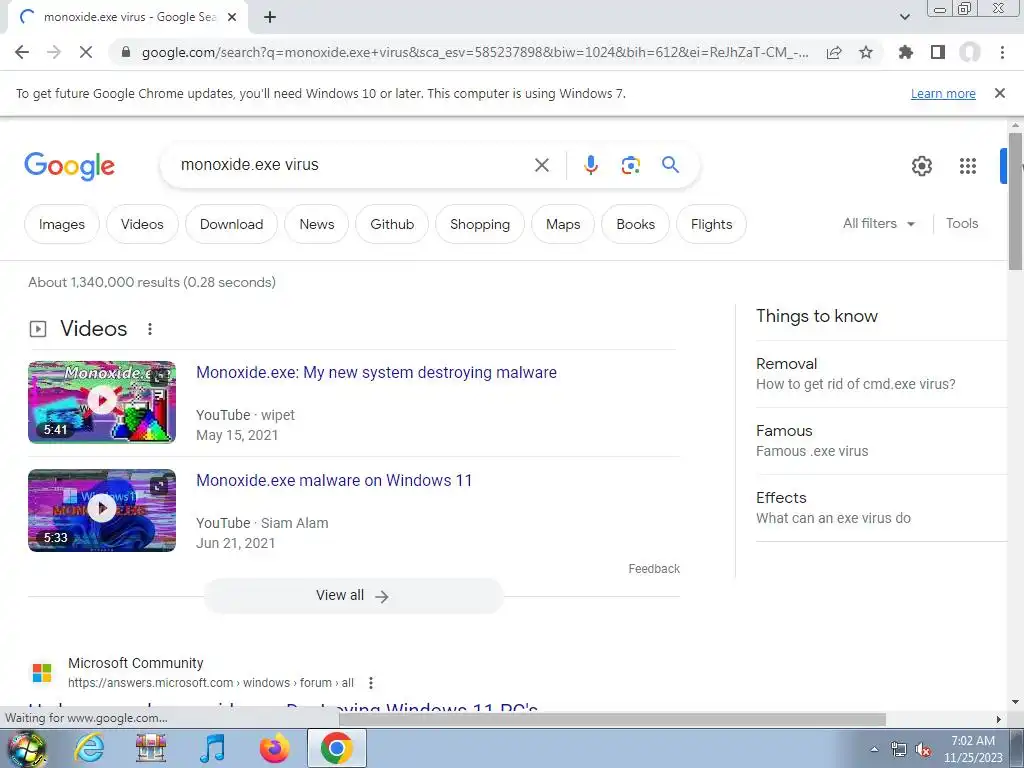
Task: Open Monoxide.exe malware on Windows 11 link
Action: click(334, 480)
